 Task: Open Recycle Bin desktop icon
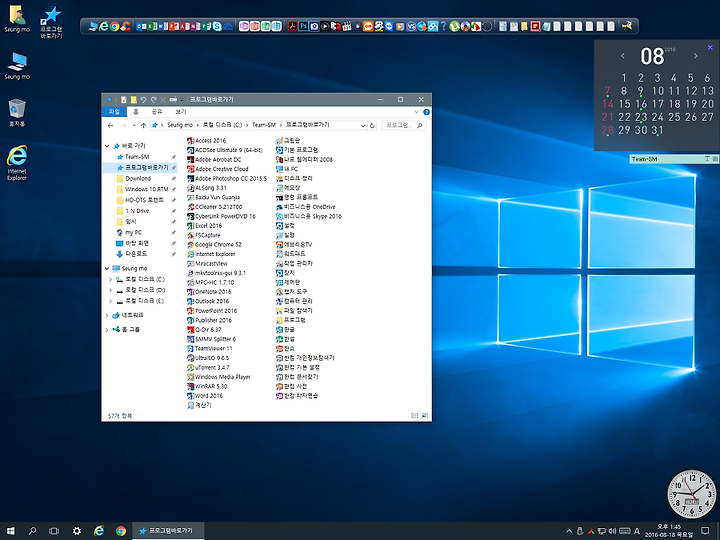point(17,112)
